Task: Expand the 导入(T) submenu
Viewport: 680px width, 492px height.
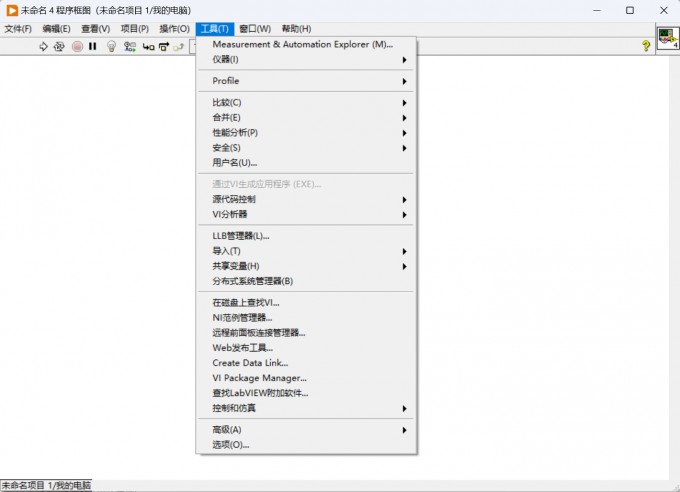Action: [x=306, y=251]
